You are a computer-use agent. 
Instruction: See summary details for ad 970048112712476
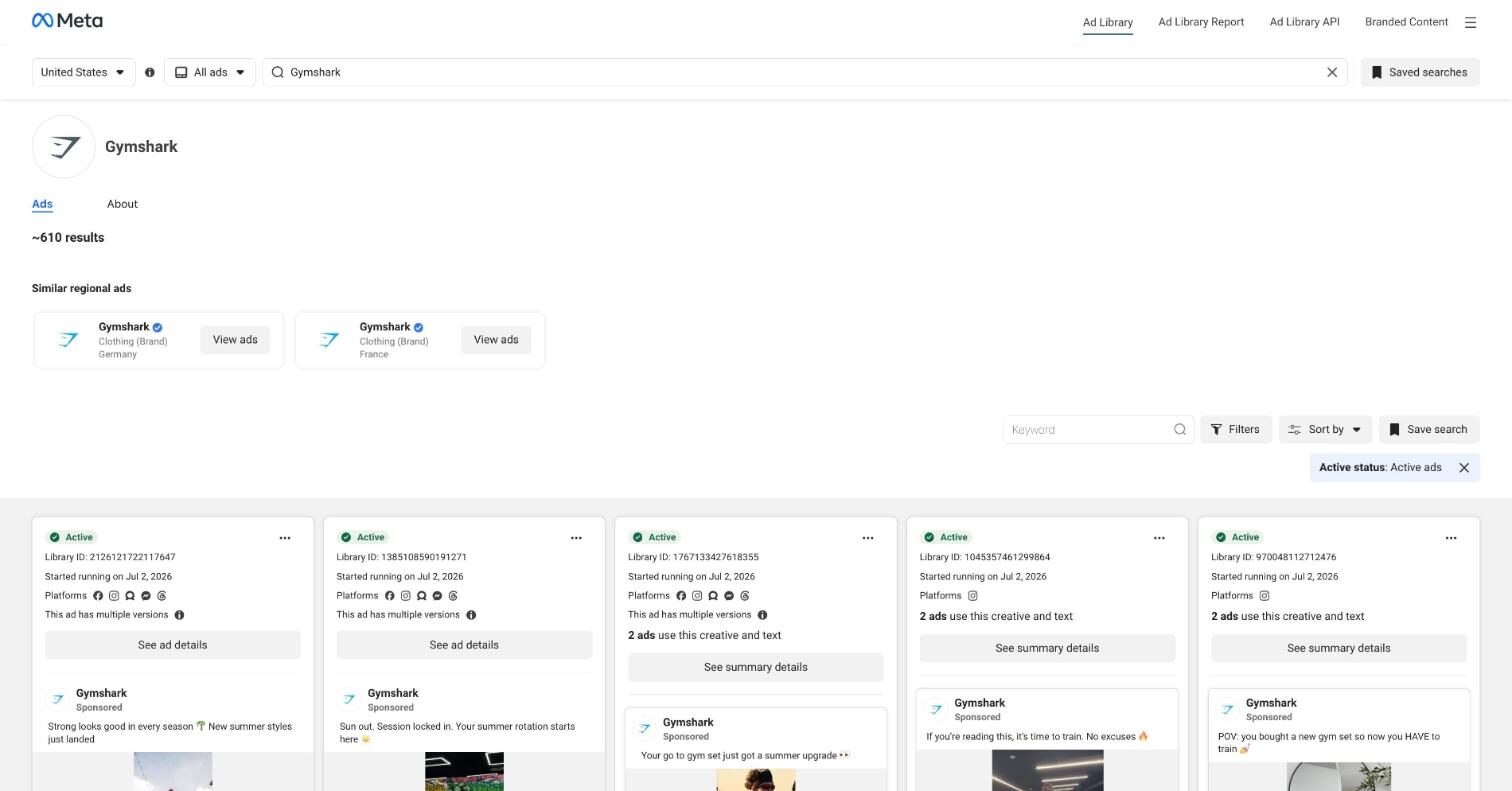1339,648
